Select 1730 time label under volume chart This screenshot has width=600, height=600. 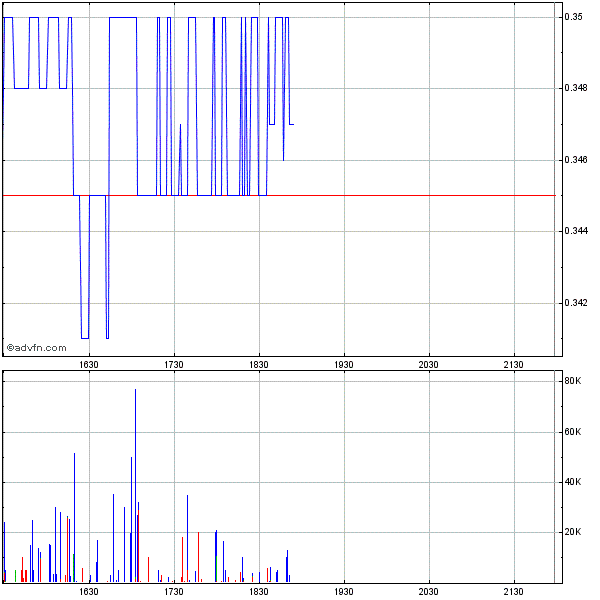click(174, 592)
